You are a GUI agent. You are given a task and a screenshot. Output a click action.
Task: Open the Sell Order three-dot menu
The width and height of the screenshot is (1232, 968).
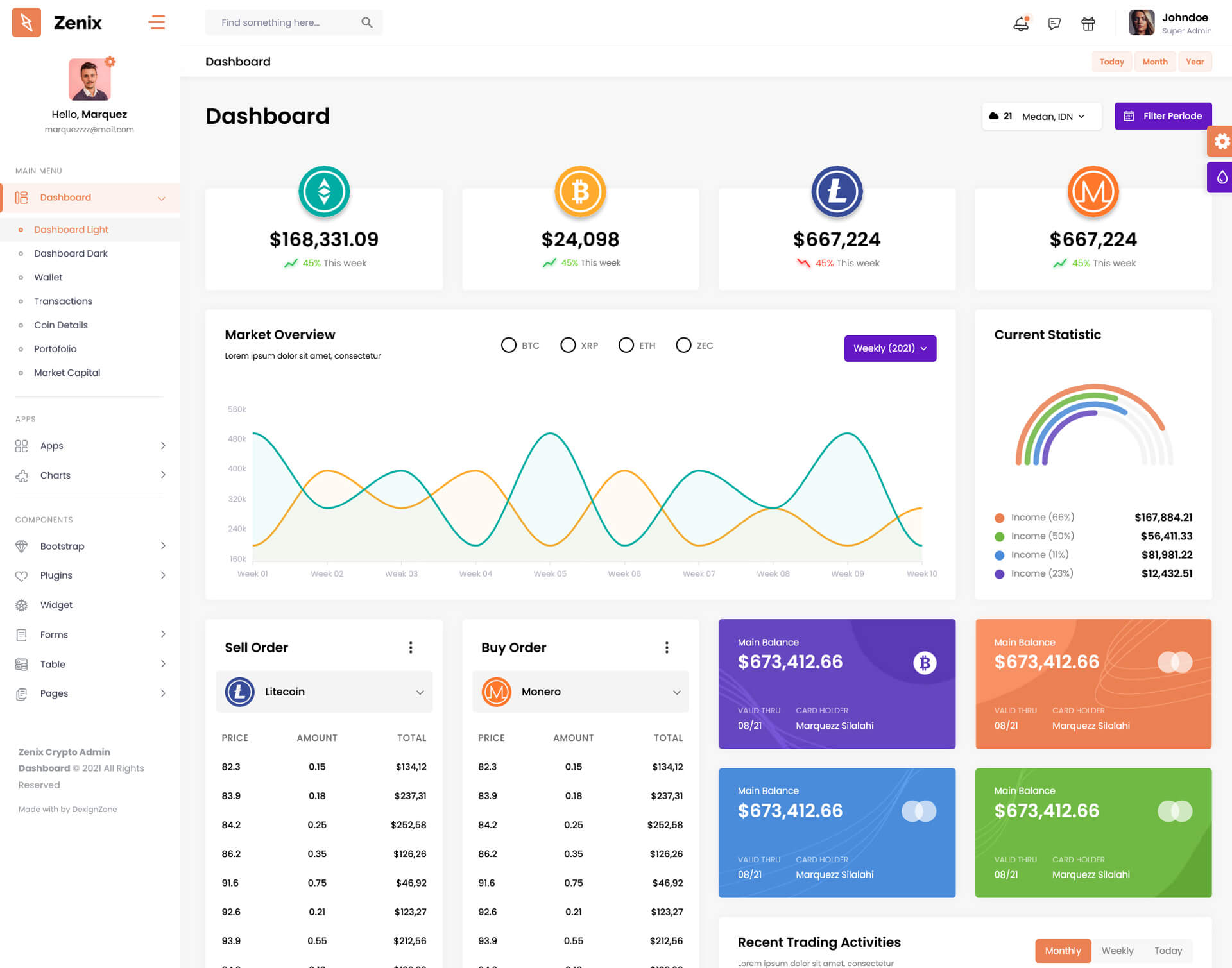point(411,647)
